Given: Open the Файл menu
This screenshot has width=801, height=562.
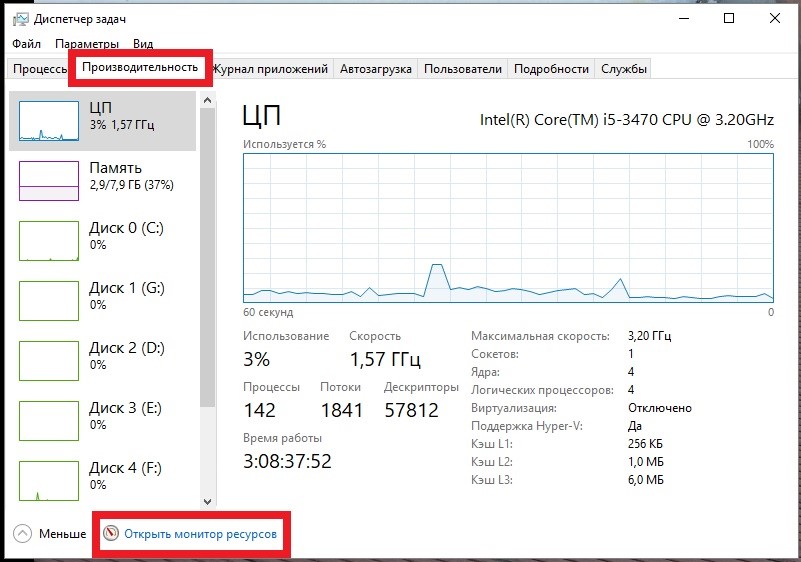Looking at the screenshot, I should [27, 44].
